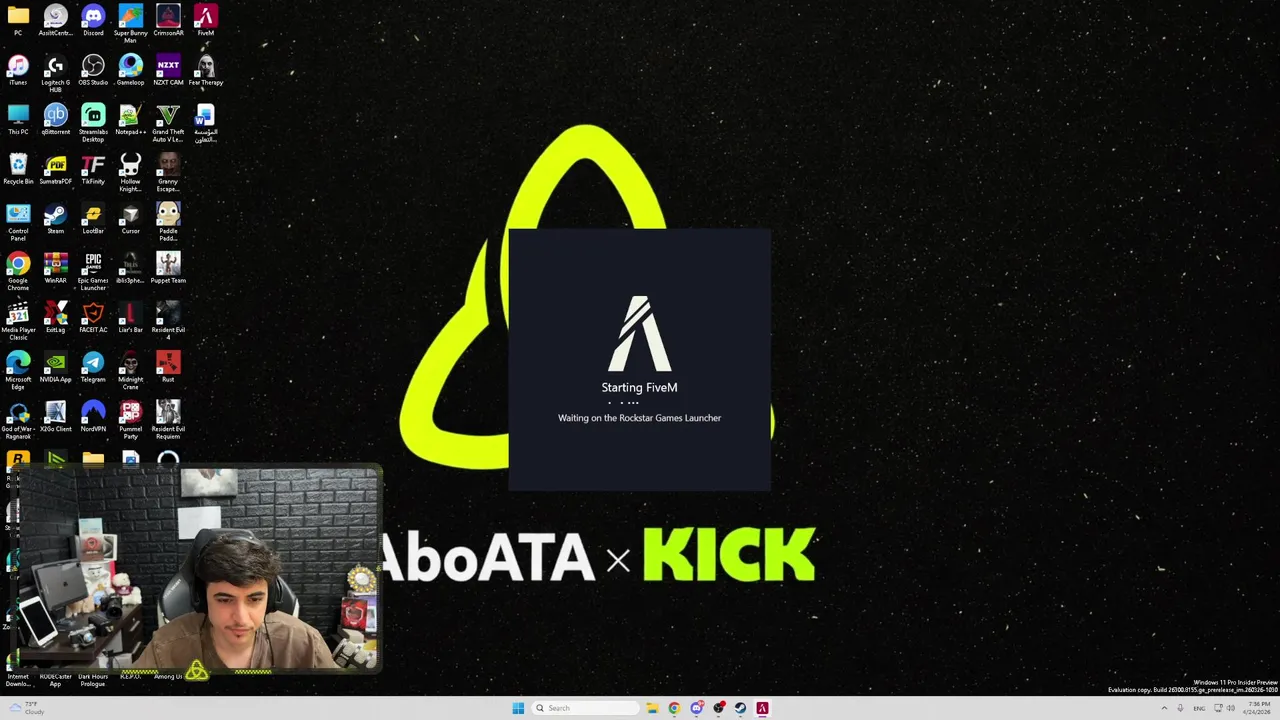Launch OBS Studio from desktop
Viewport: 1280px width, 720px height.
pos(93,70)
